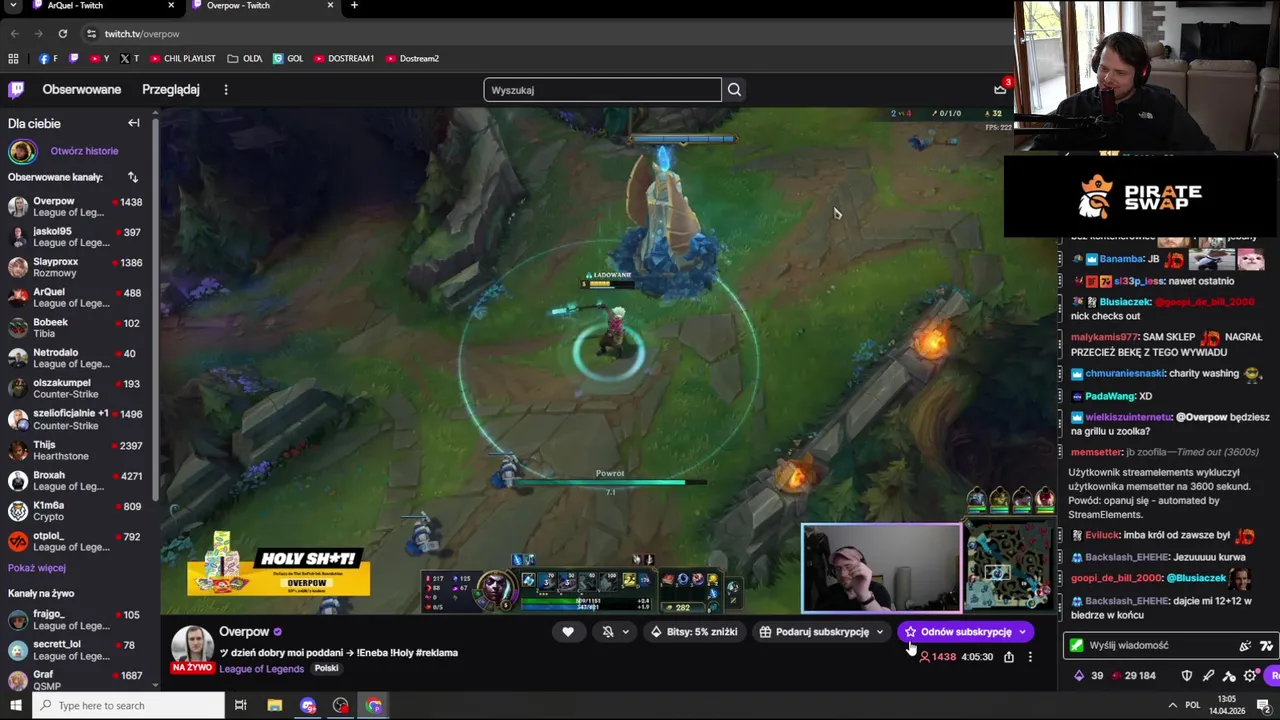This screenshot has width=1280, height=720.
Task: Click the search magnifier button
Action: 734,90
